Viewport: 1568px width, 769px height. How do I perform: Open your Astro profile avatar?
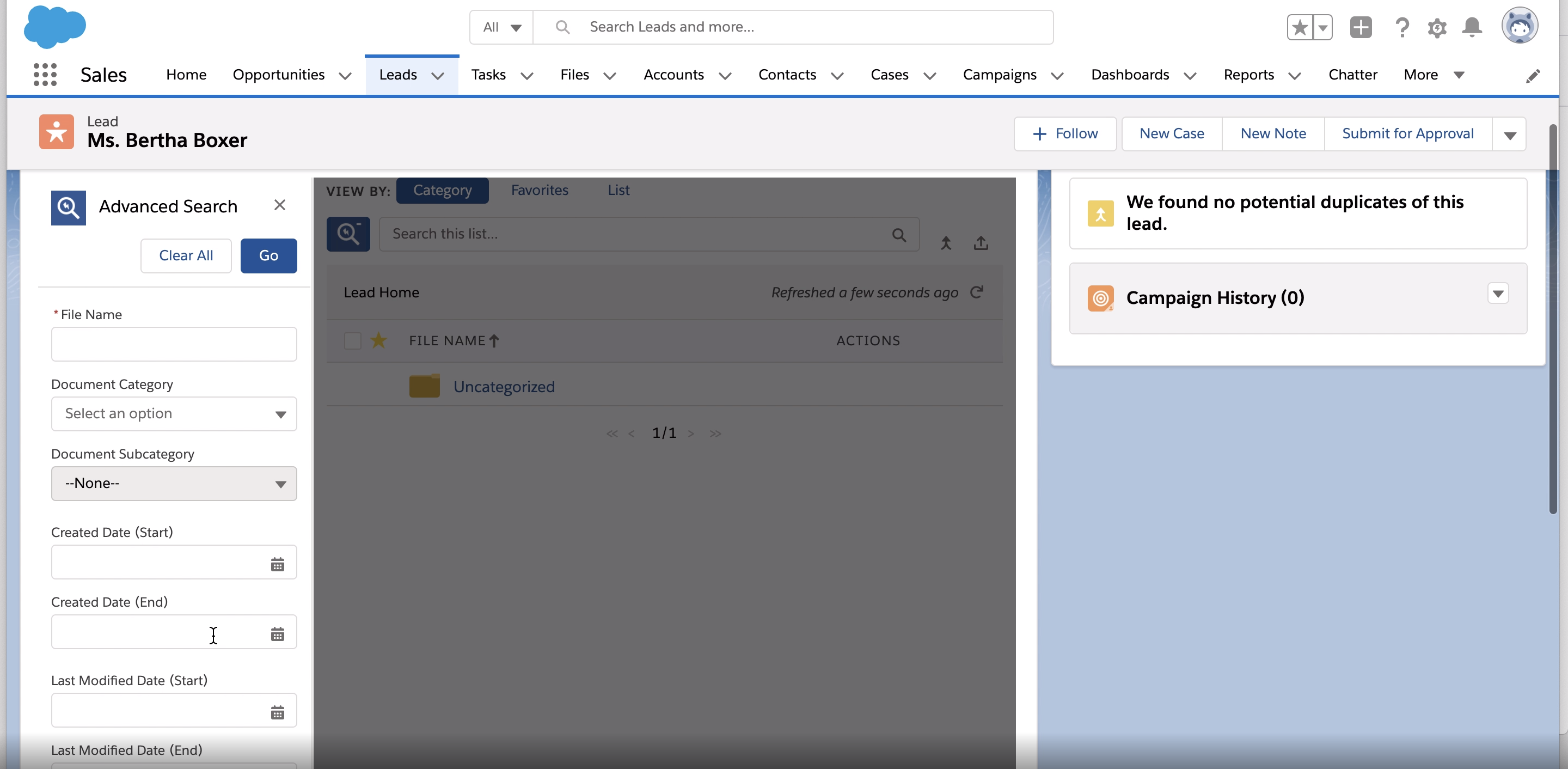1520,26
